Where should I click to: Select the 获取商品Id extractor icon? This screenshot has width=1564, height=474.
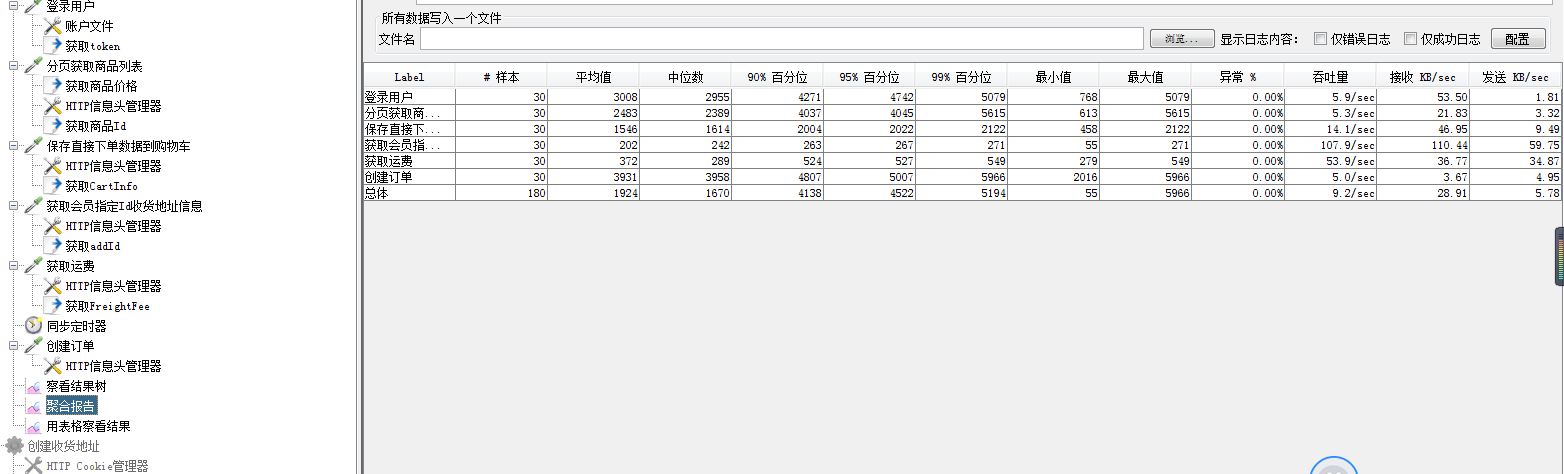coord(53,126)
